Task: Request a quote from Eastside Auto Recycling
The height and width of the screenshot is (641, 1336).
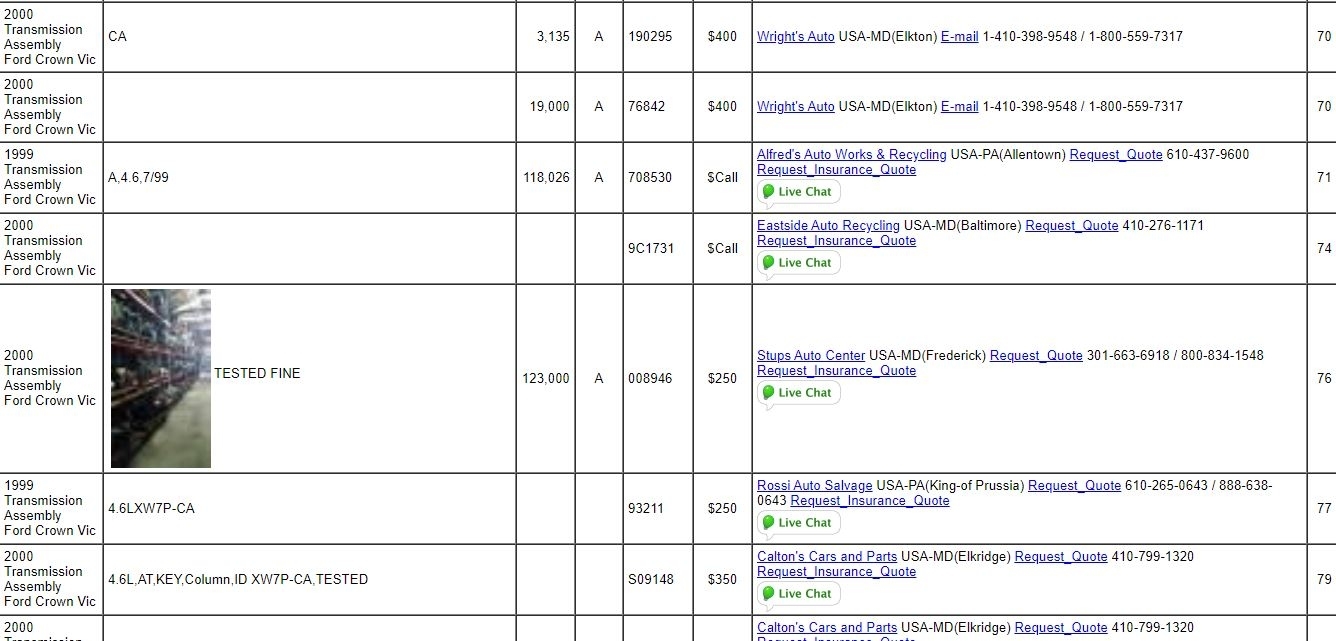Action: tap(1072, 226)
